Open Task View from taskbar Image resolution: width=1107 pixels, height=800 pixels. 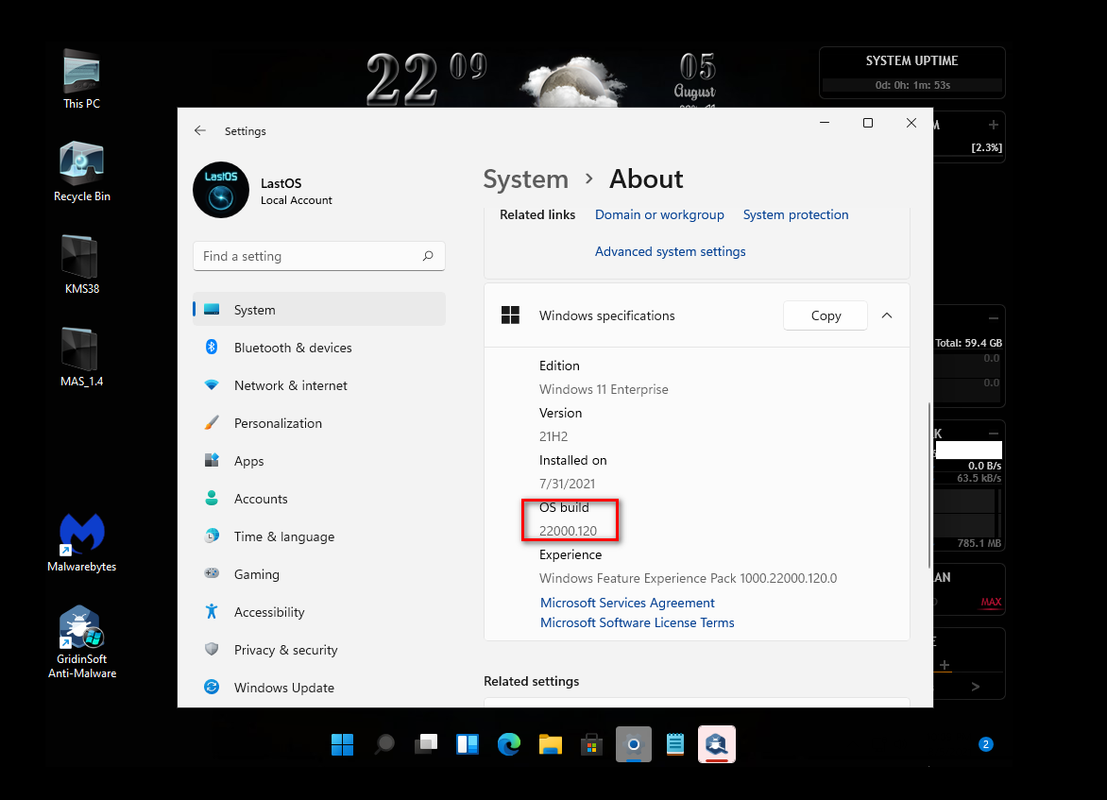[426, 744]
